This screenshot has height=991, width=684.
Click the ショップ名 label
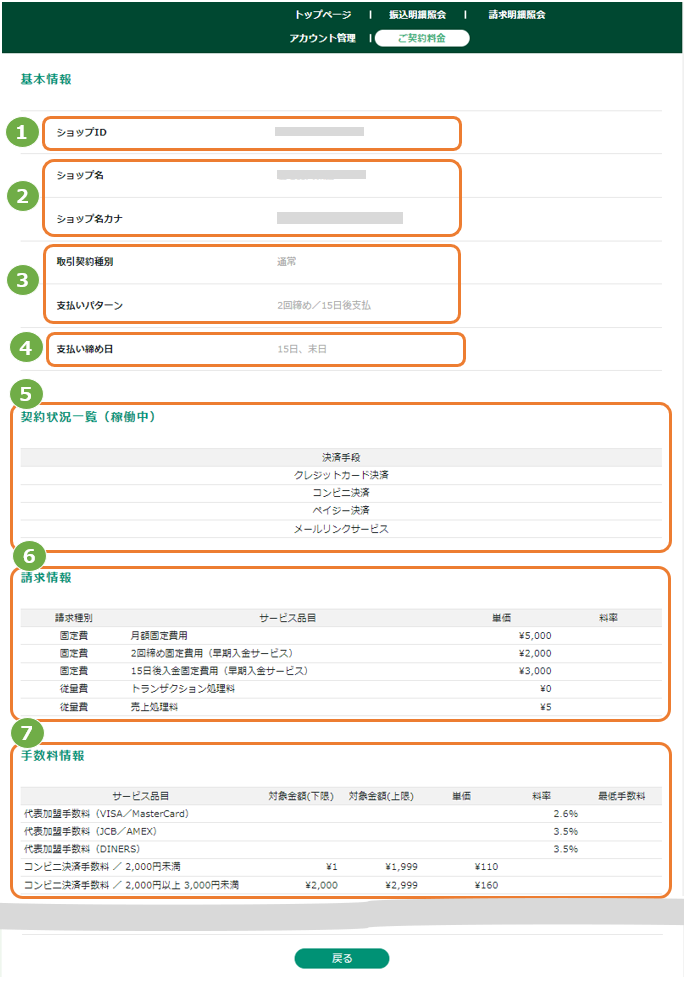80,175
